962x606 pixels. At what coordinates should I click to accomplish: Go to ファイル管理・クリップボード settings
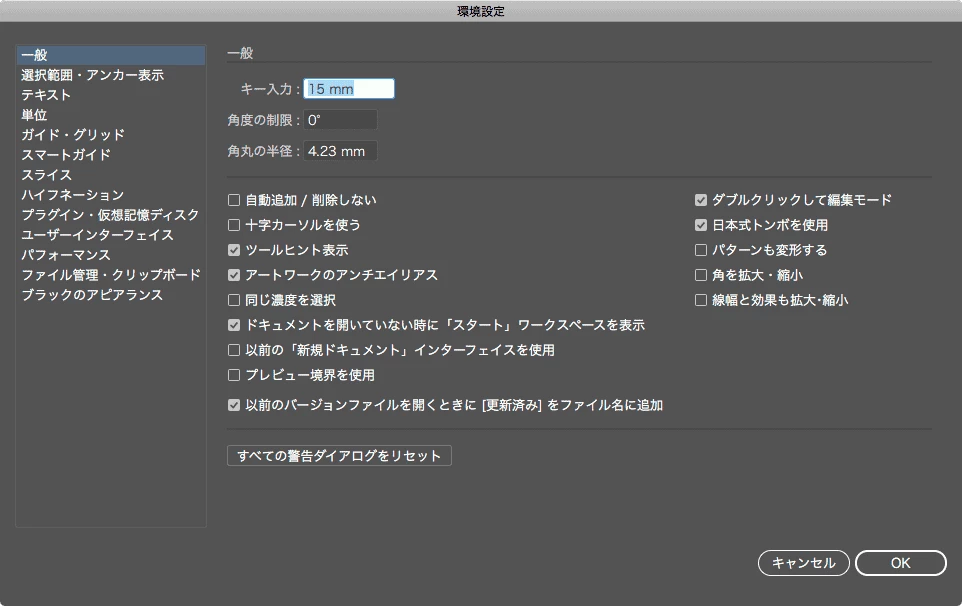(x=111, y=275)
